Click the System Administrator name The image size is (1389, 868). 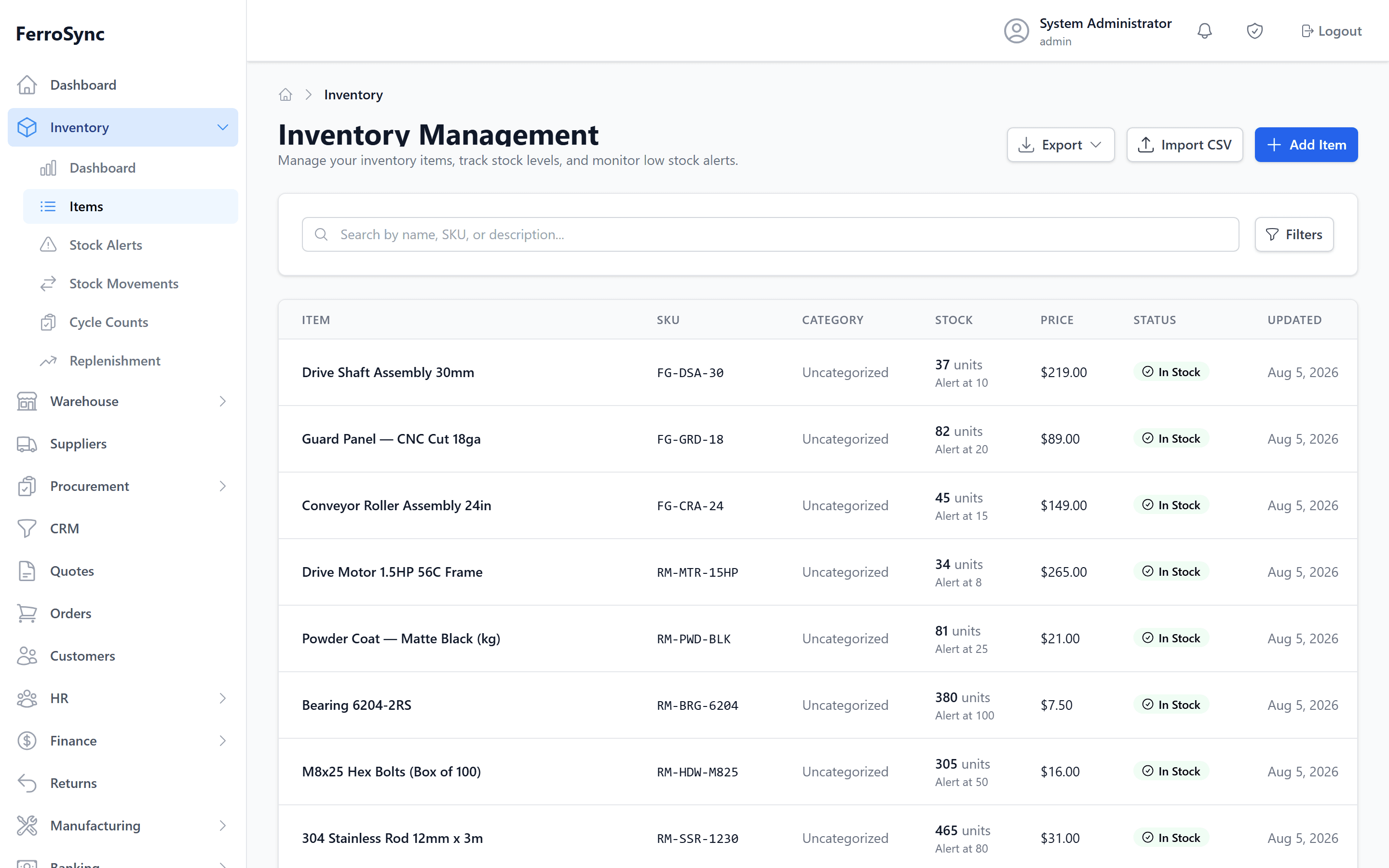(1105, 23)
